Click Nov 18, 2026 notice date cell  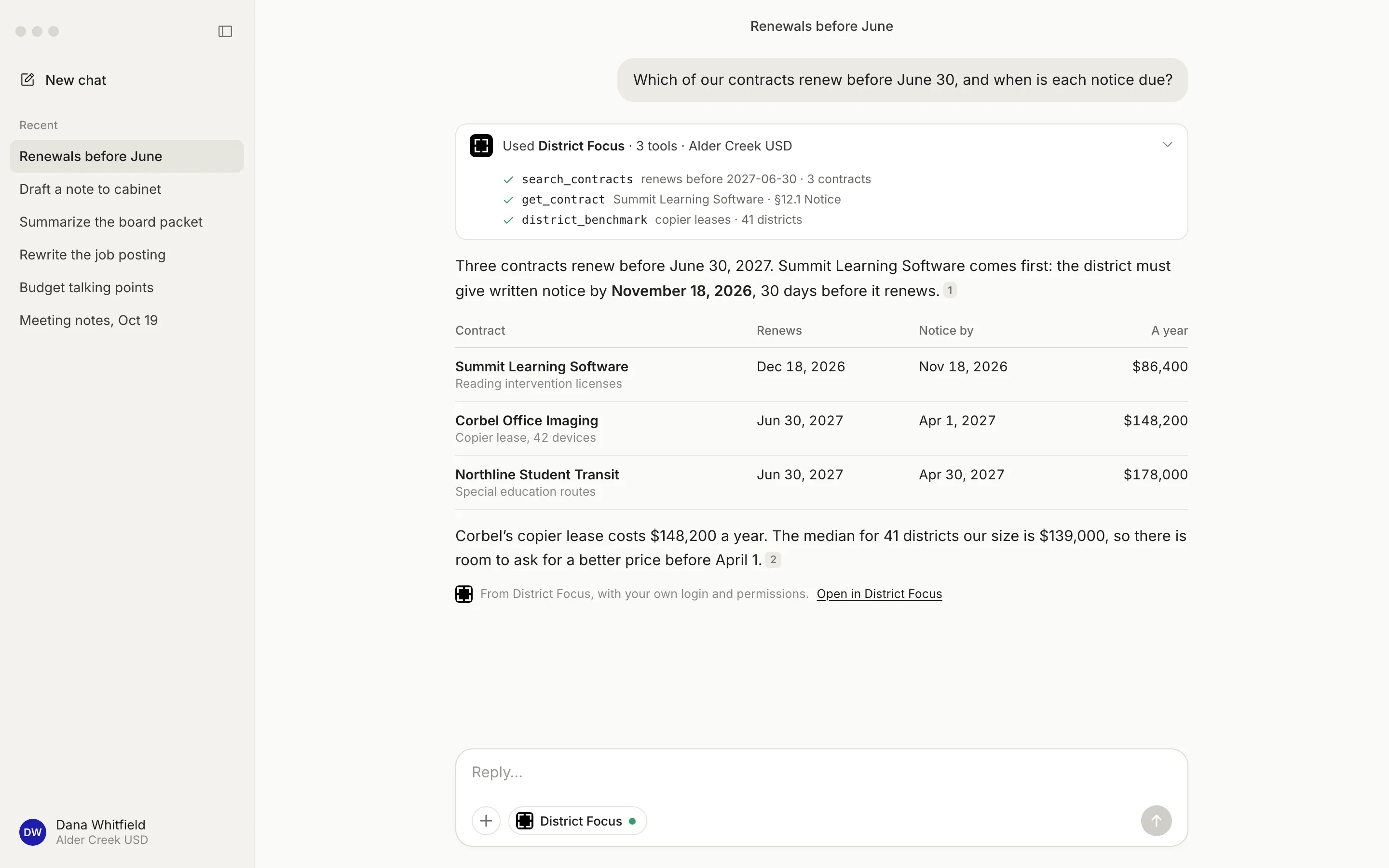click(963, 366)
